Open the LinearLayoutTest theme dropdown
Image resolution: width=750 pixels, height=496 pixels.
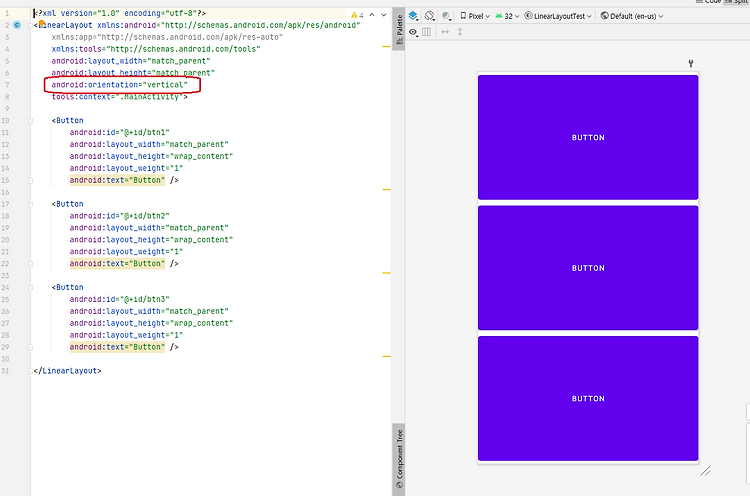[x=558, y=16]
